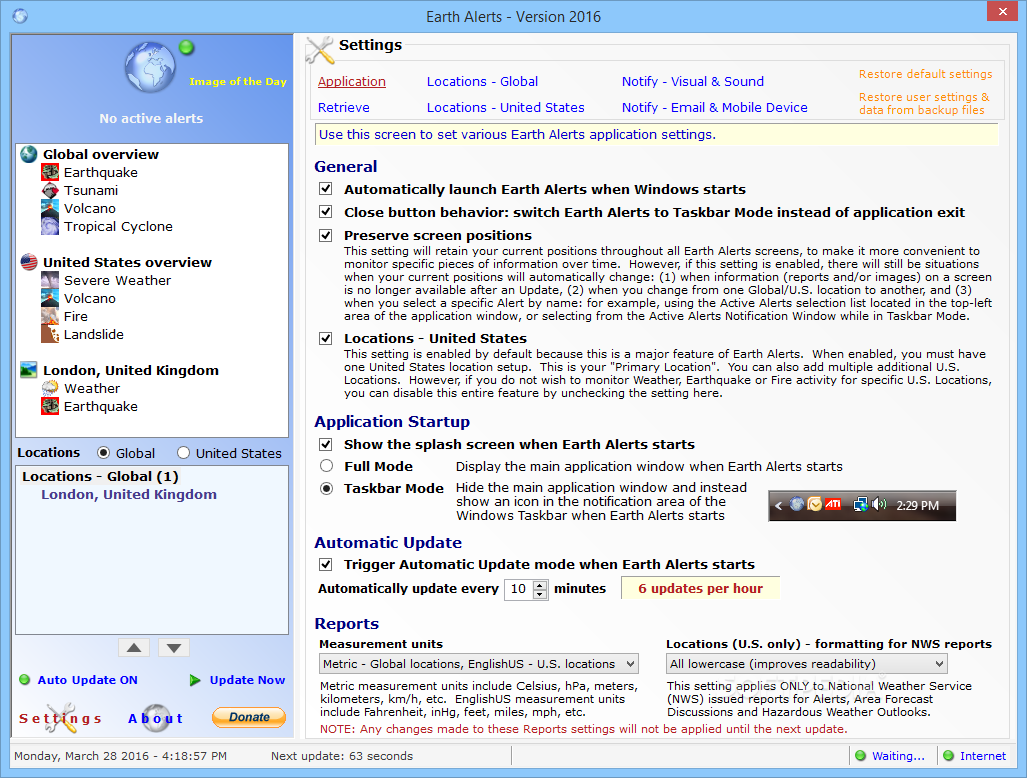
Task: Toggle Trigger Automatic Update mode checkbox
Action: tap(326, 565)
